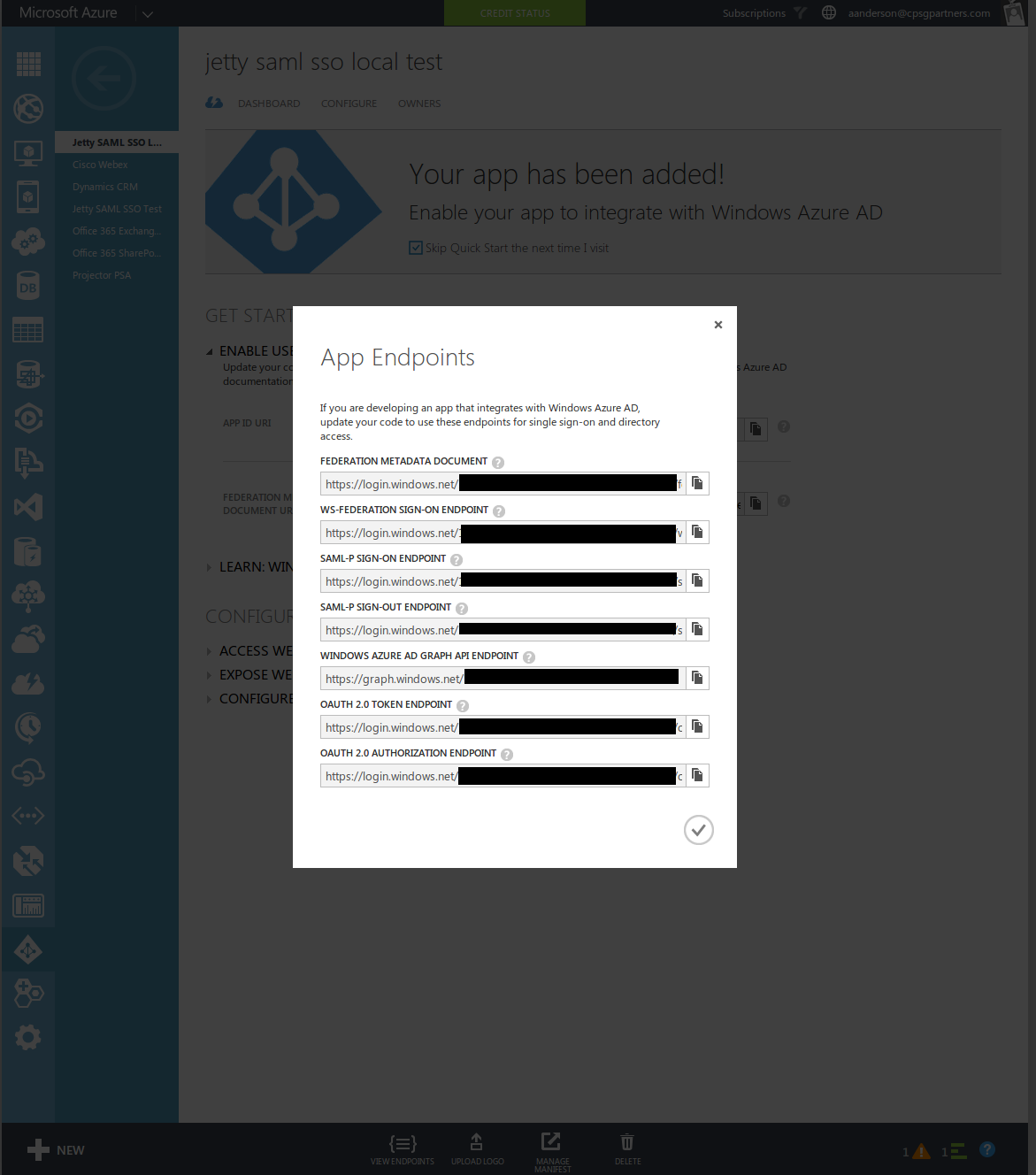Click the CREDIT STATUS green button
Image resolution: width=1036 pixels, height=1175 pixels.
515,13
